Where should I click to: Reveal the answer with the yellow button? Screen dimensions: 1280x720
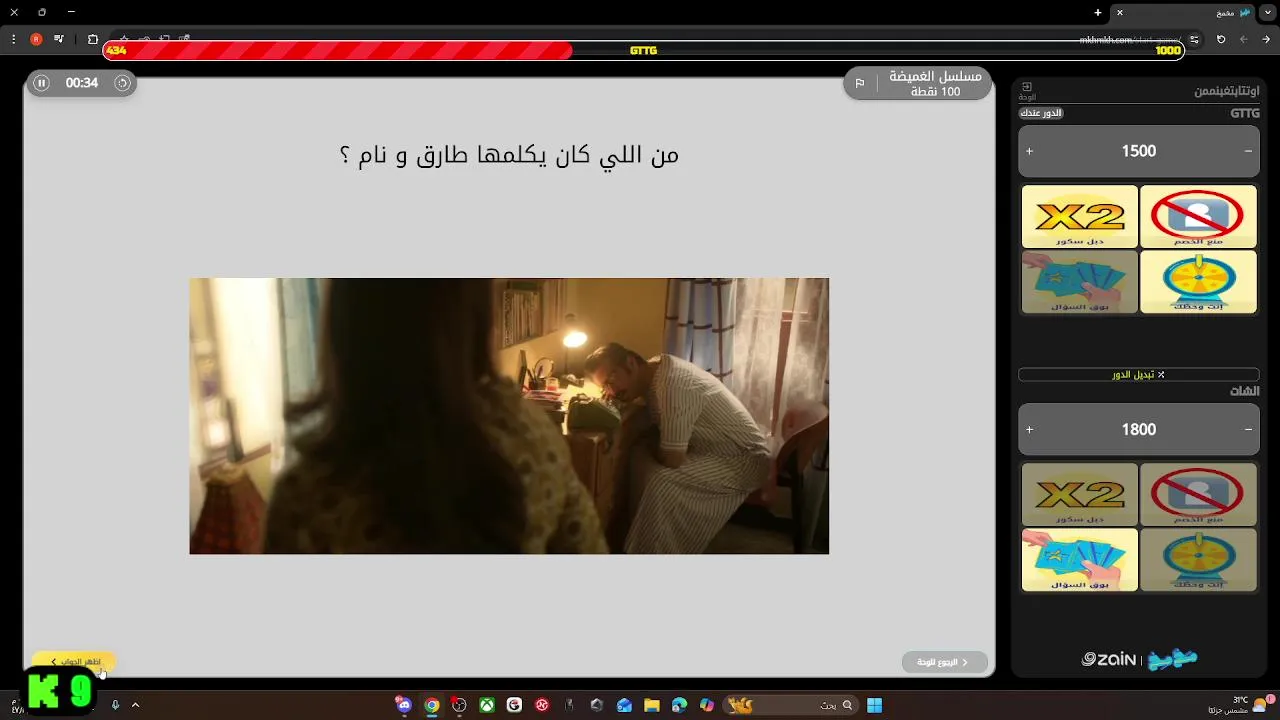74,661
